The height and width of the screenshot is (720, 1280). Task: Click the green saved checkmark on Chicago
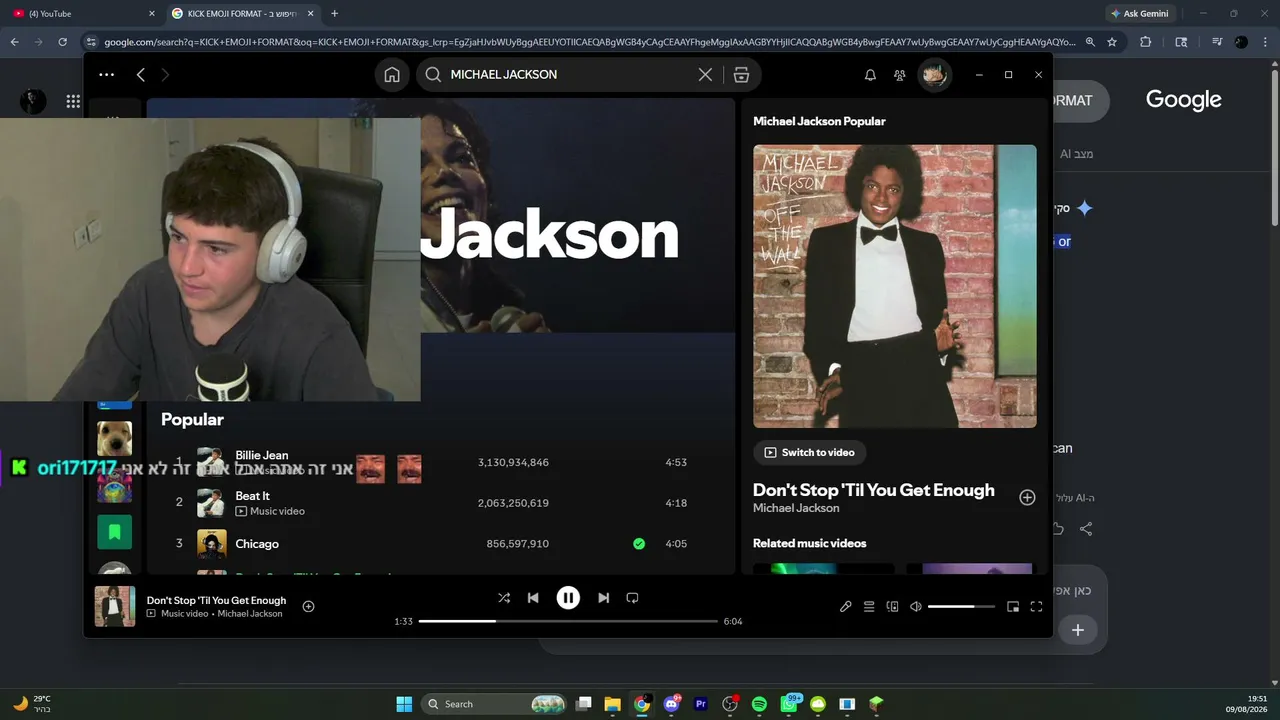pyautogui.click(x=639, y=544)
